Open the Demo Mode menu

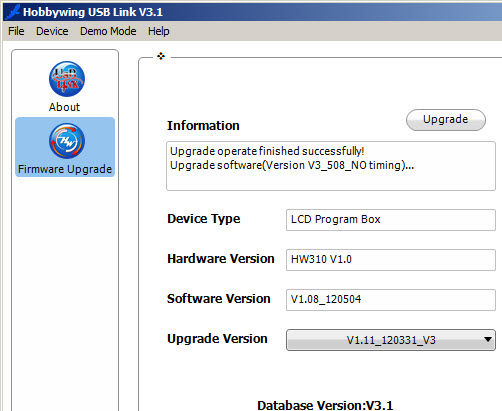click(108, 31)
